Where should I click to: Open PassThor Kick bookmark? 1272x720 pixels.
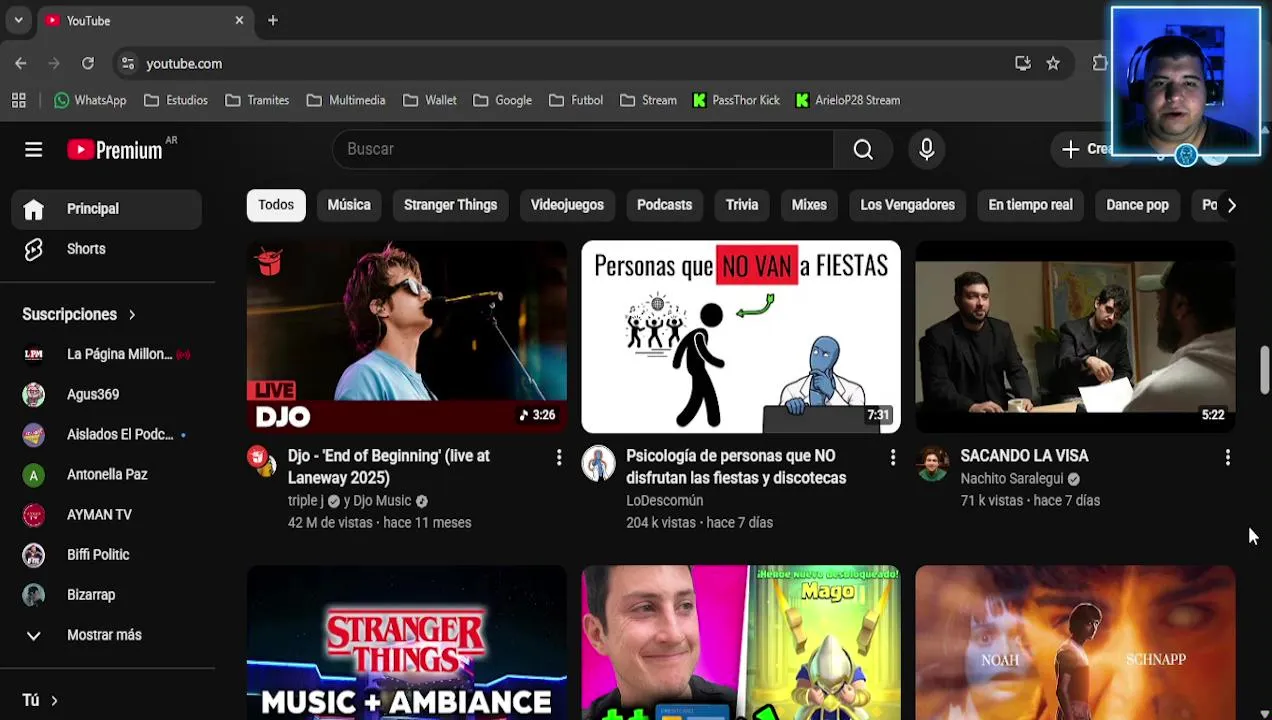coord(736,100)
